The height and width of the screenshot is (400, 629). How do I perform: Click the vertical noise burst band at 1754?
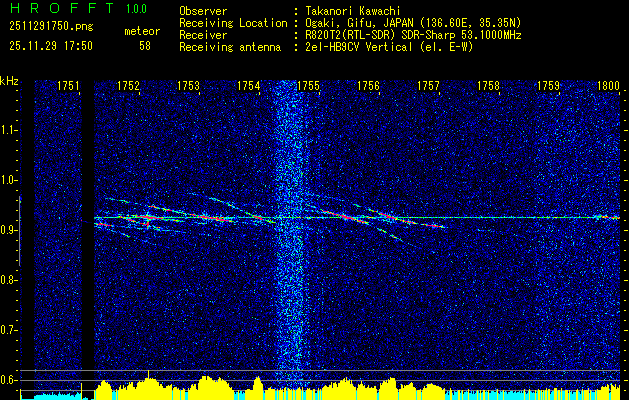point(292,233)
